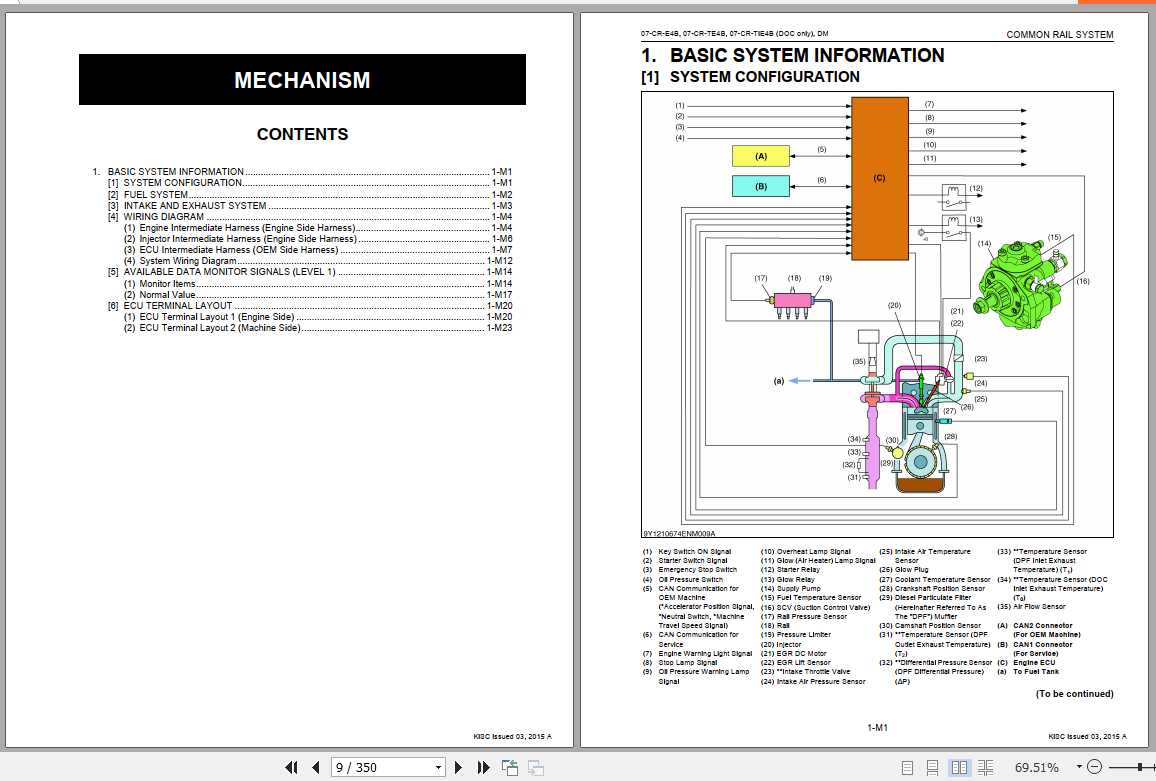The height and width of the screenshot is (781, 1156).
Task: Go to the previous page arrow
Action: (315, 767)
